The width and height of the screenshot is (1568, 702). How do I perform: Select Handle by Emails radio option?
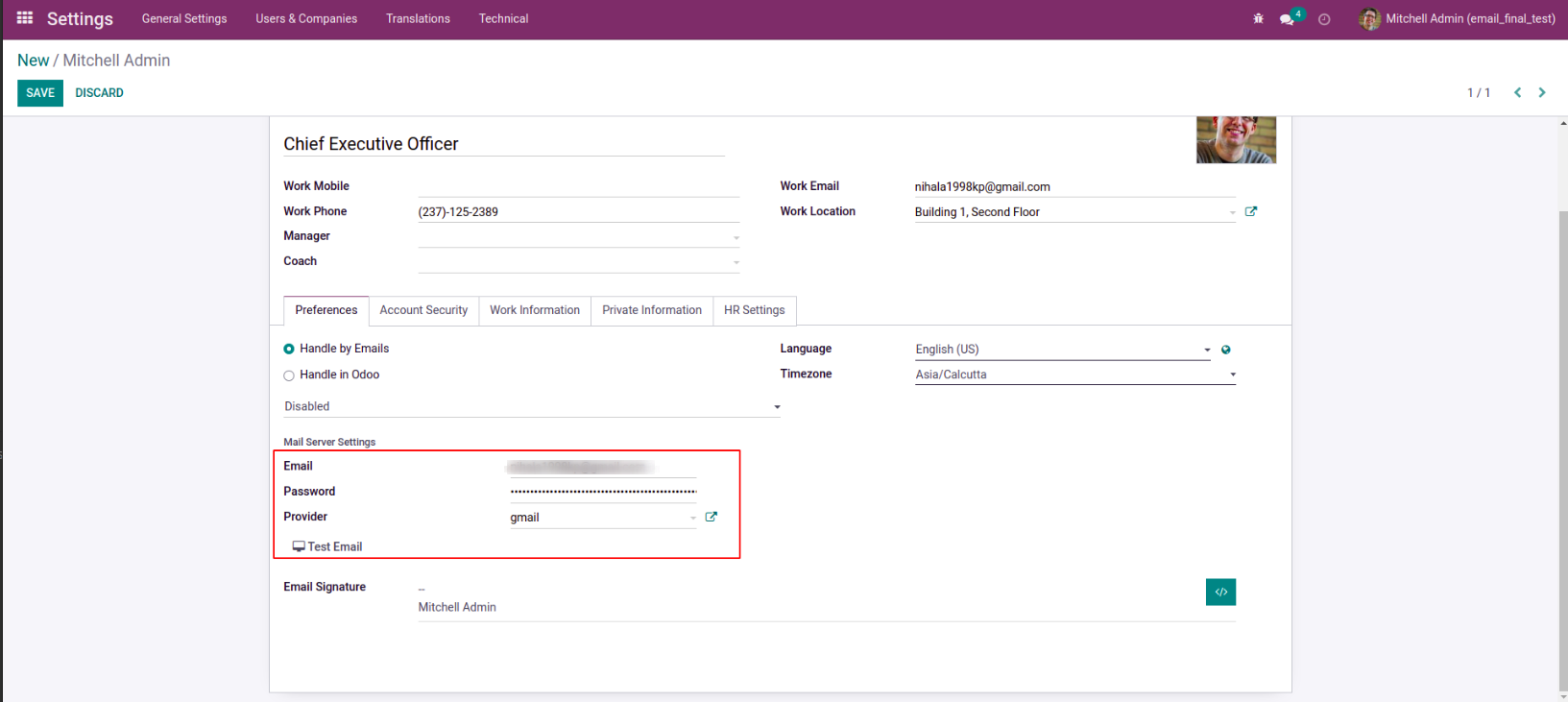click(289, 350)
